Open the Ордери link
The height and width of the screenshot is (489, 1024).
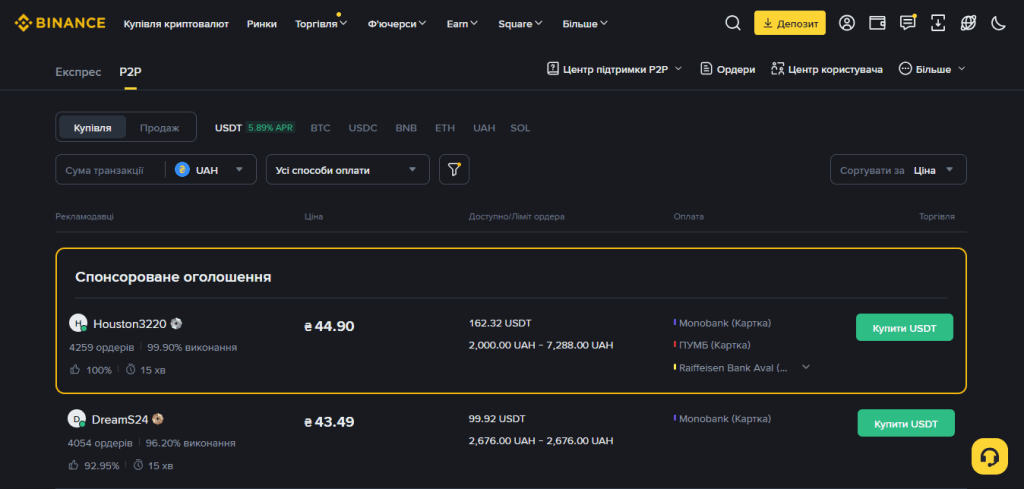click(x=736, y=69)
